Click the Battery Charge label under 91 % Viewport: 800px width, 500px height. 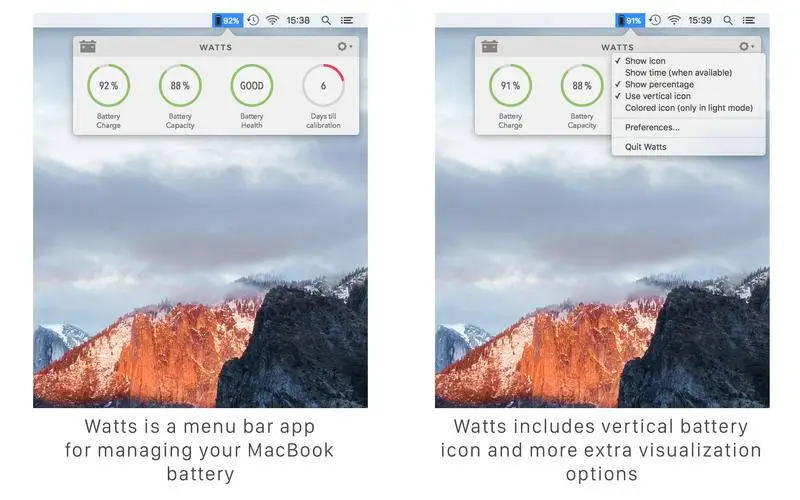510,121
